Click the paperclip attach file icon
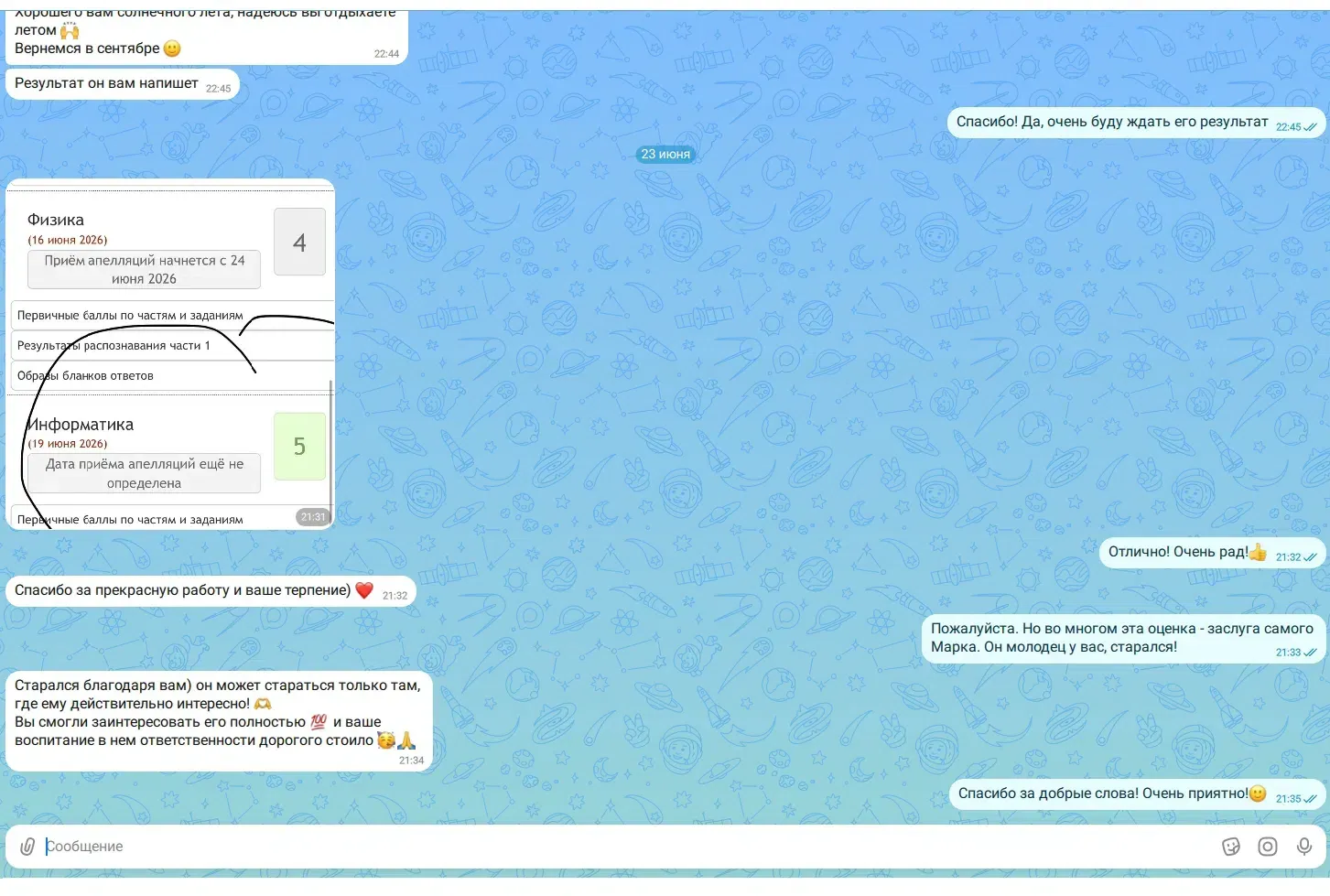 tap(27, 847)
